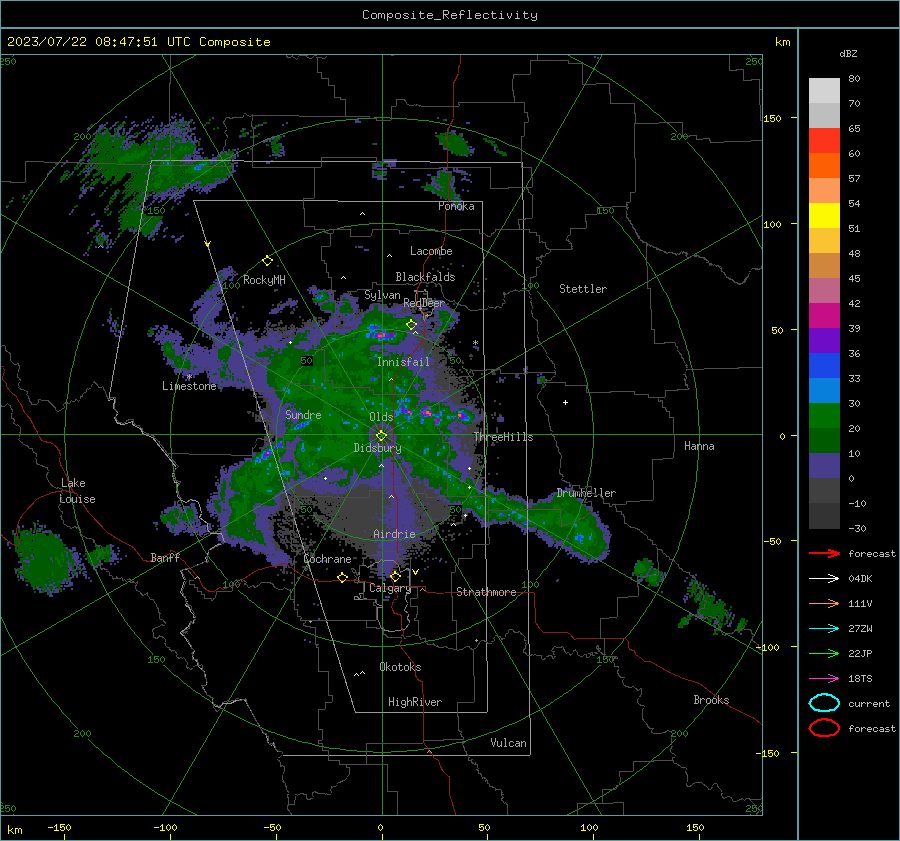Click the Calgary city label

390,588
